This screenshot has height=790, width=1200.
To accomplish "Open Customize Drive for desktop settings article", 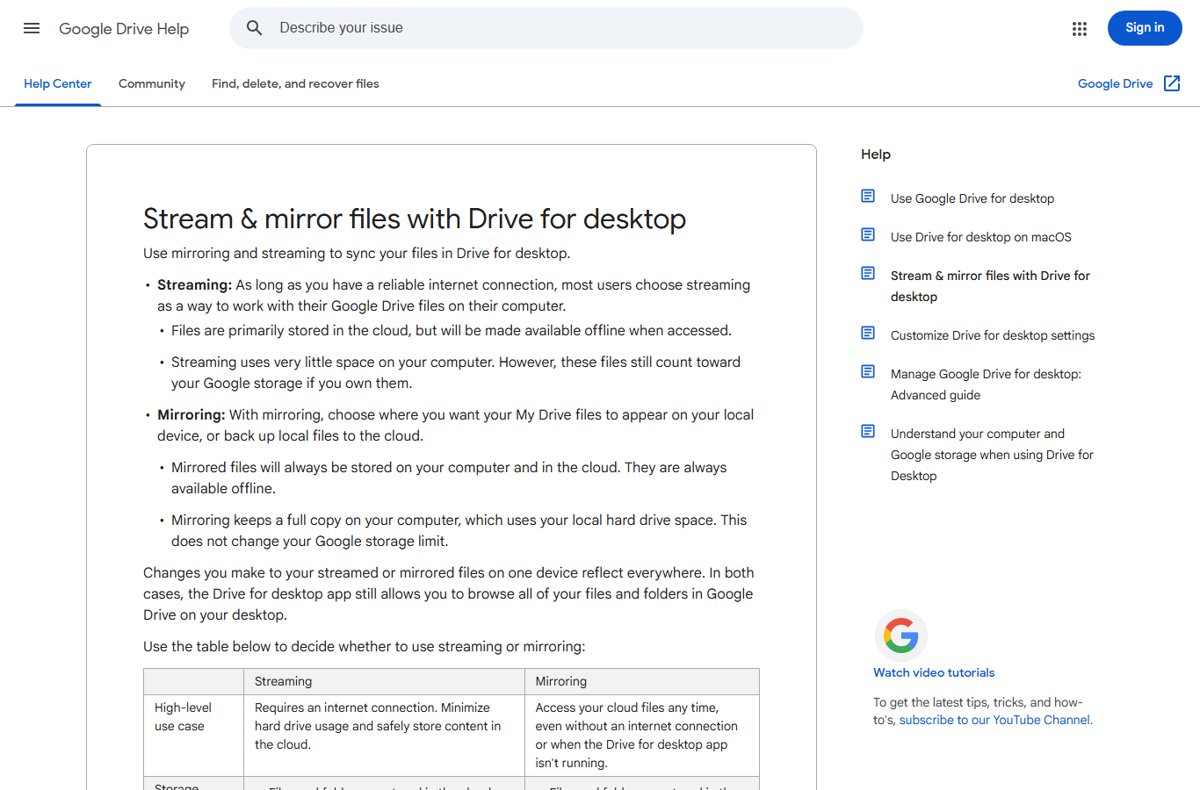I will [x=993, y=336].
